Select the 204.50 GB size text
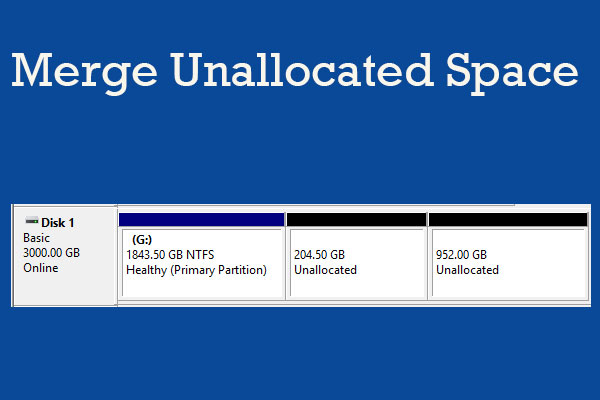Screen dimensions: 600x400 point(319,255)
